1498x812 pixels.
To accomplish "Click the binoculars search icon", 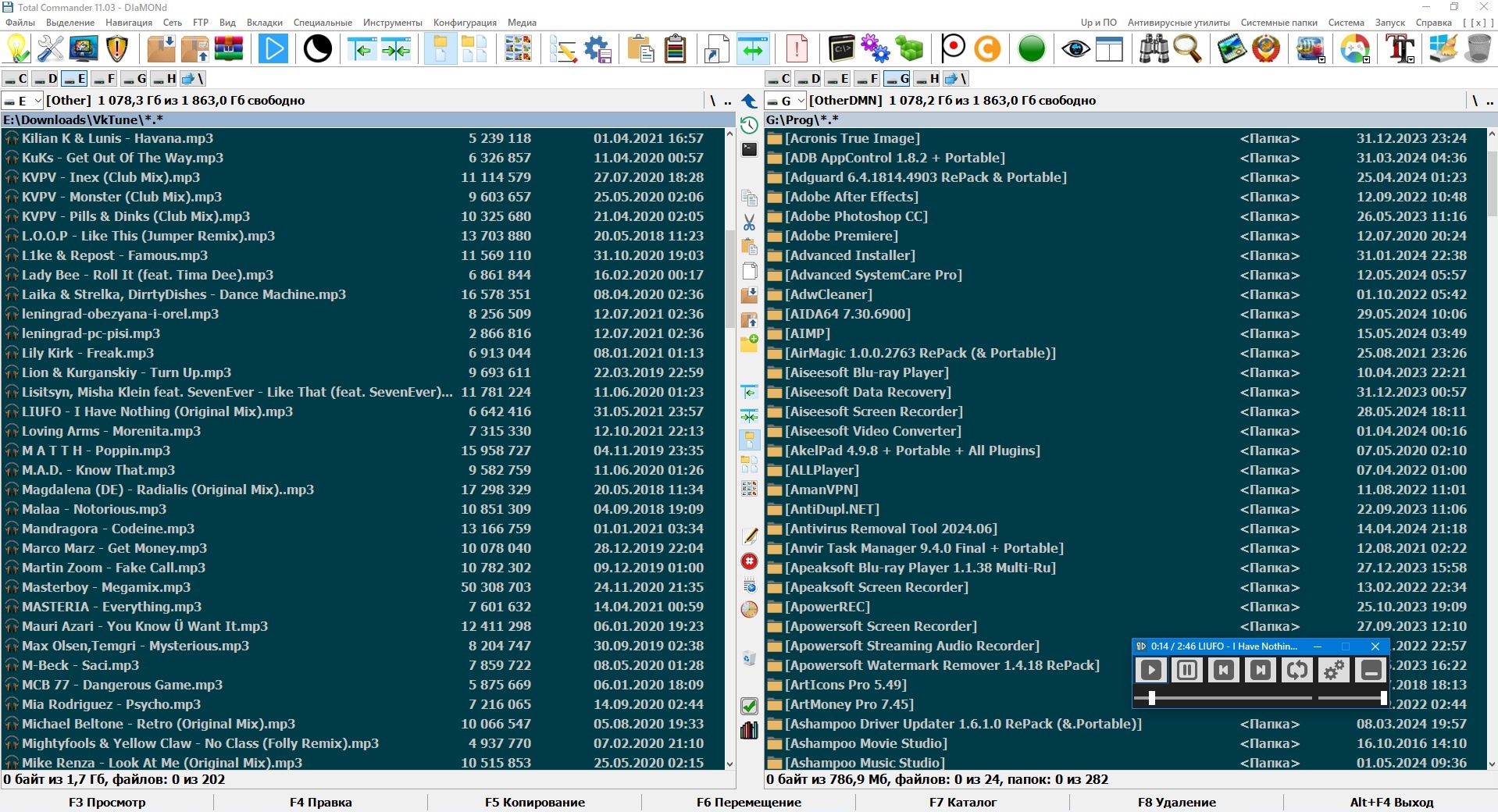I will [1154, 48].
